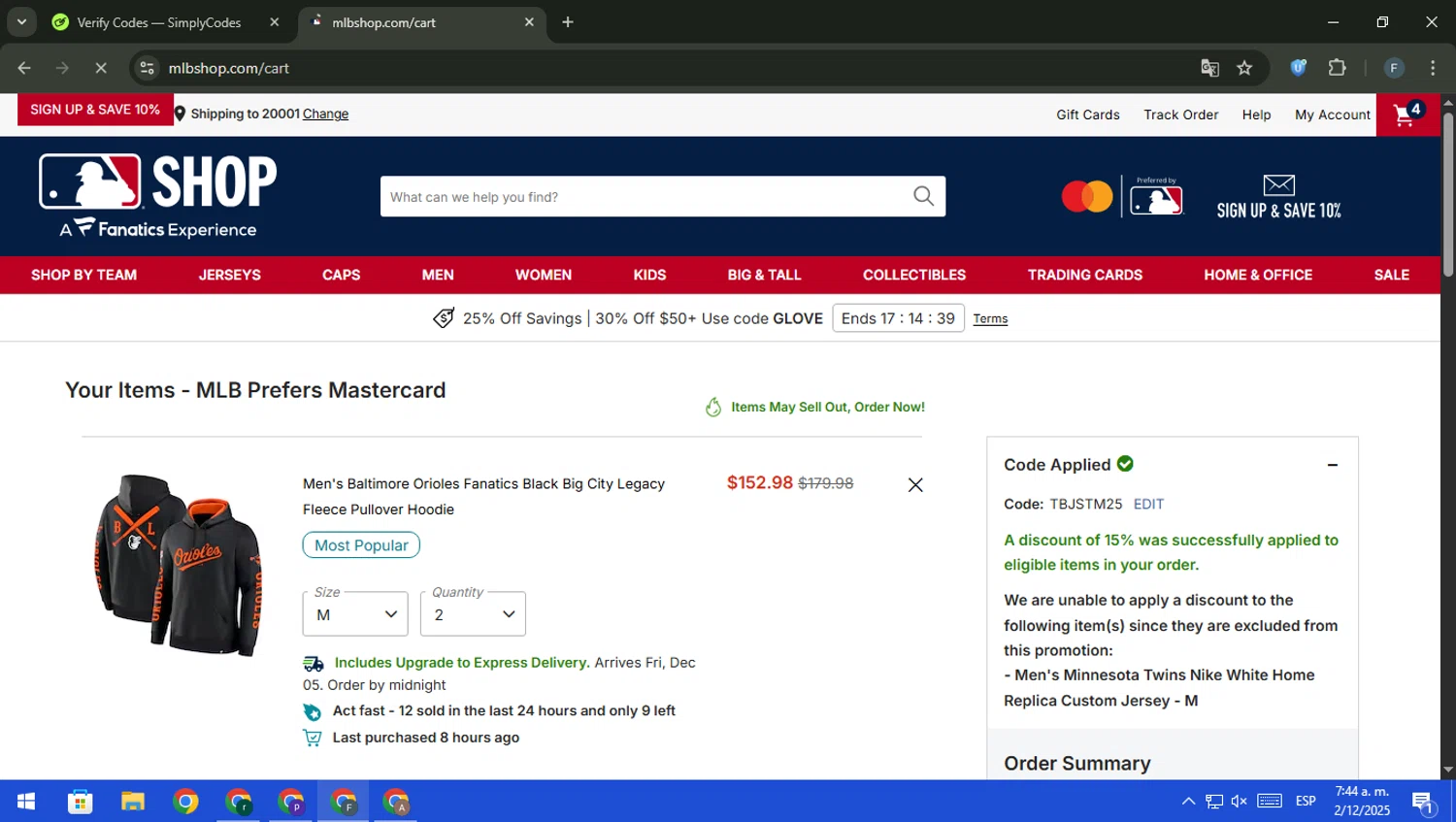Open the Gift Cards link
This screenshot has height=822, width=1456.
(1088, 115)
